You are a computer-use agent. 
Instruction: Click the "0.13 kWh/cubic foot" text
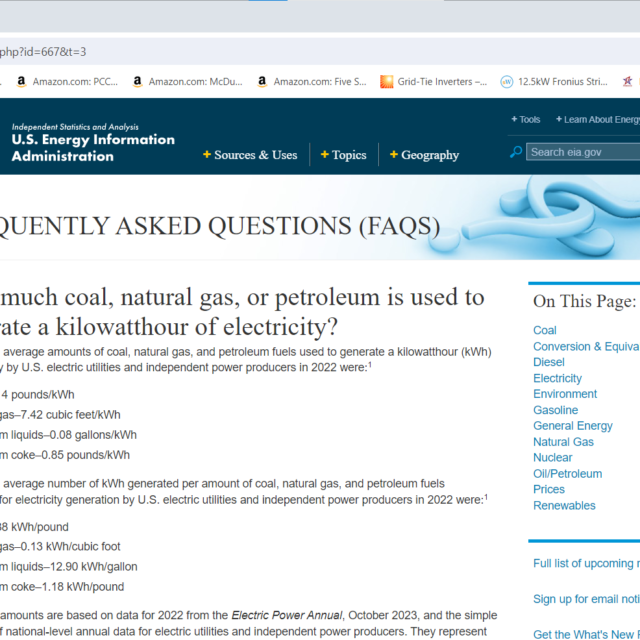[x=70, y=547]
